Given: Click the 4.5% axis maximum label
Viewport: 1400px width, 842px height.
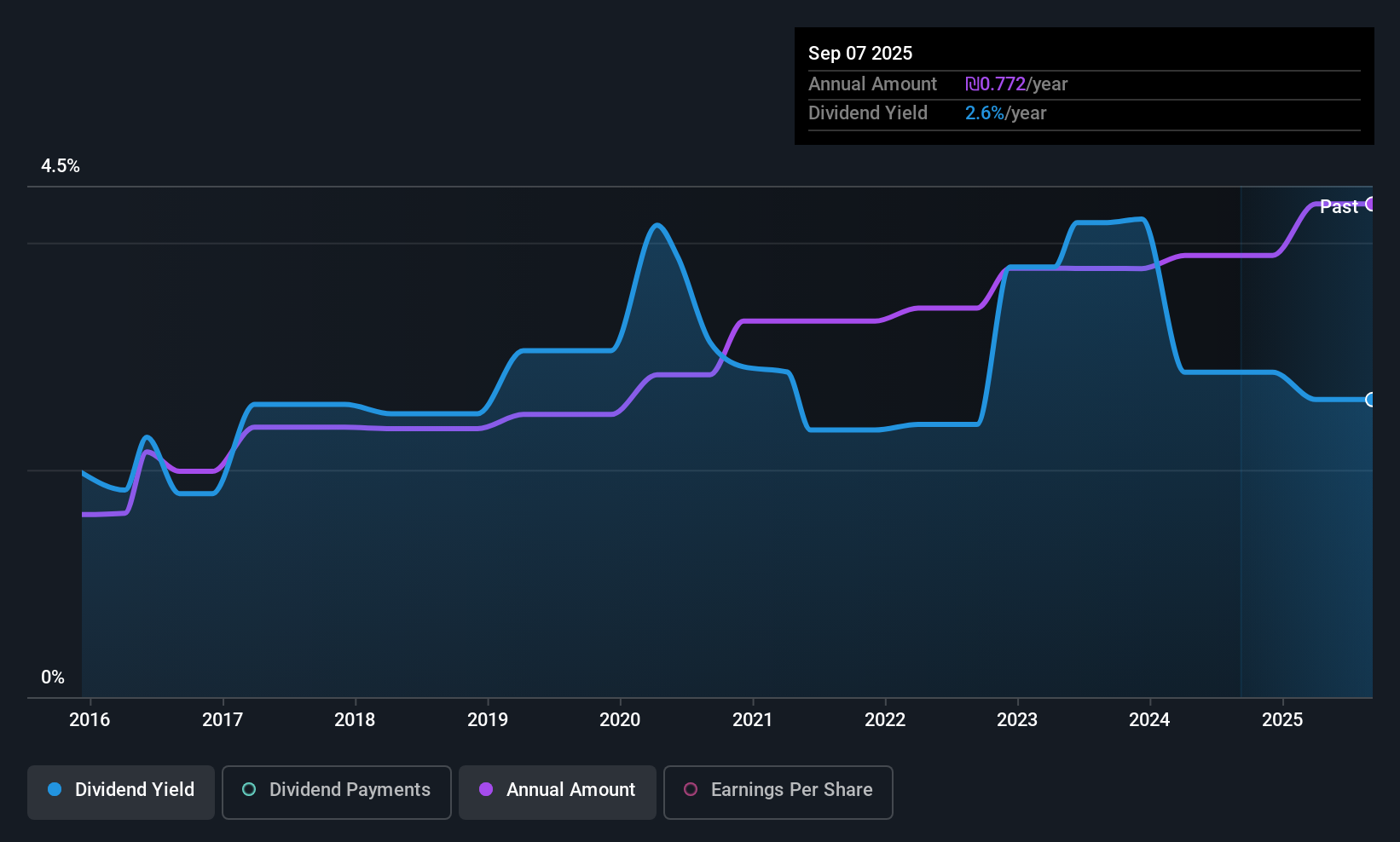Looking at the screenshot, I should (x=61, y=166).
